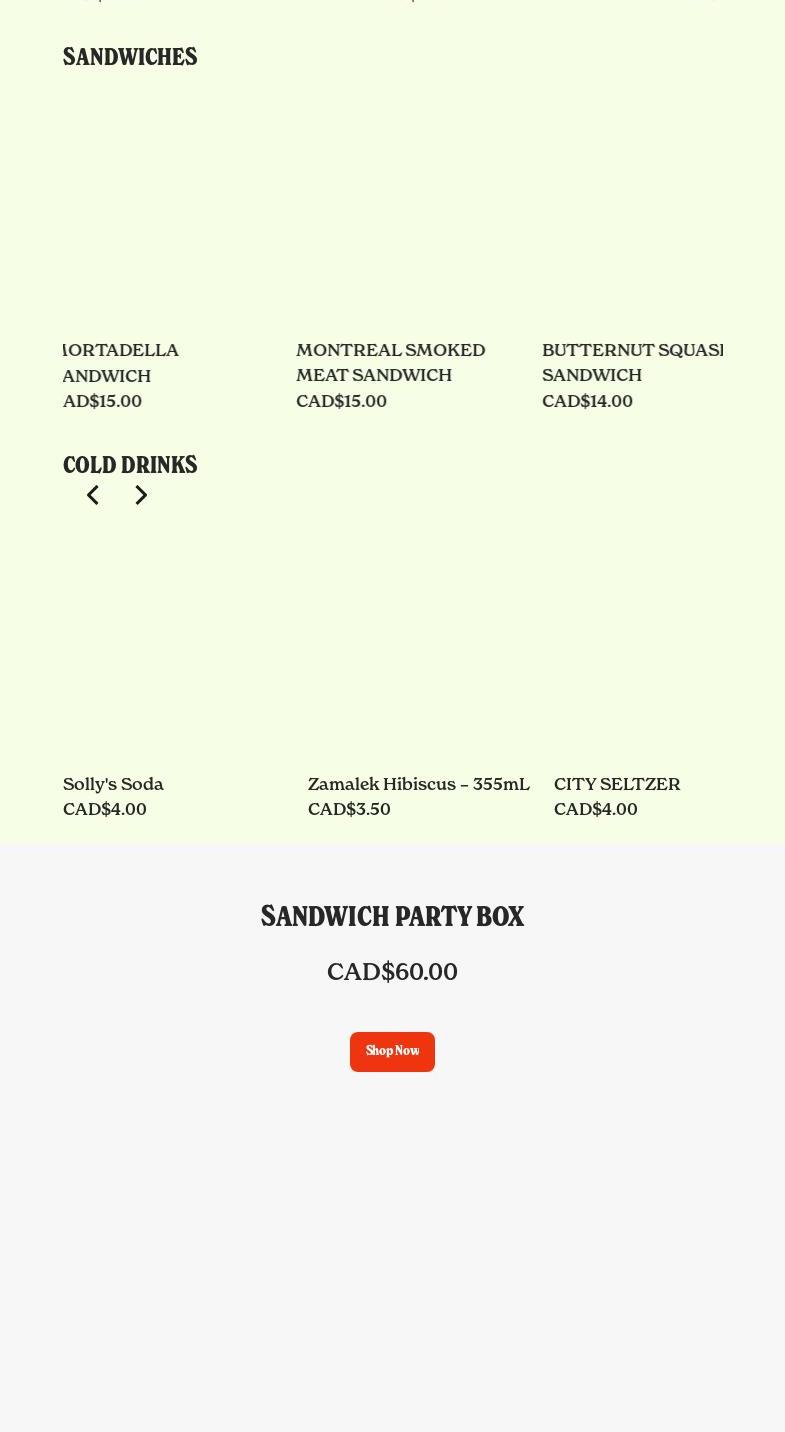
Task: Click the Sandwich Party Box title
Action: 392,916
